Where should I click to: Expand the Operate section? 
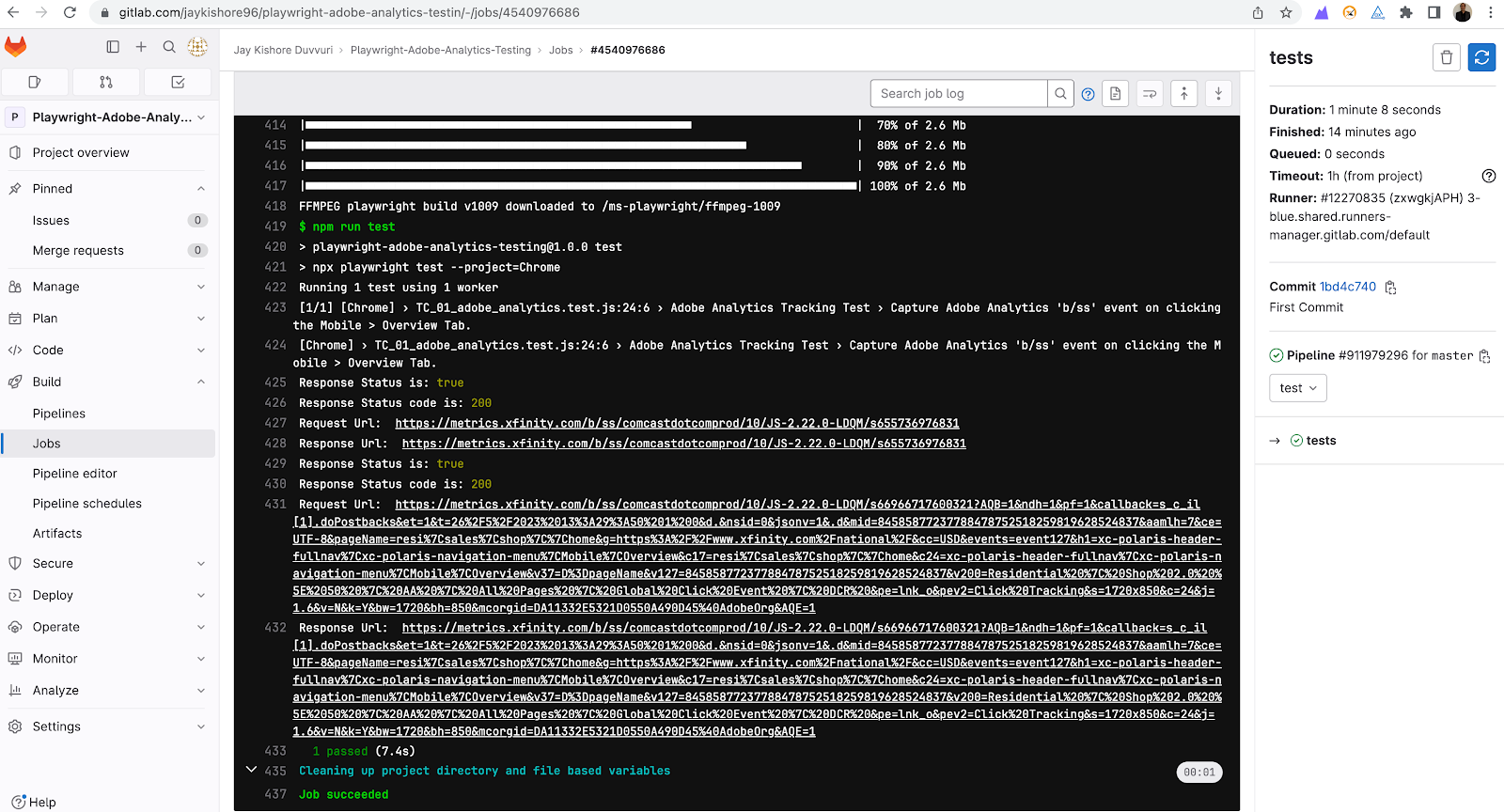tap(109, 627)
